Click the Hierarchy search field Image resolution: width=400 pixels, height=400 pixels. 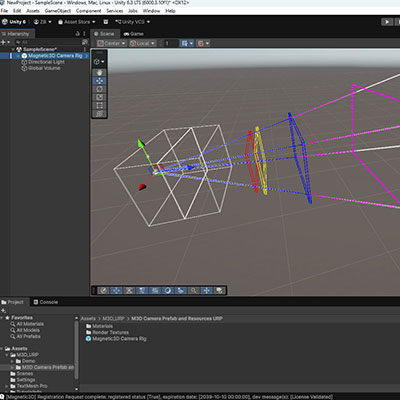pos(47,42)
